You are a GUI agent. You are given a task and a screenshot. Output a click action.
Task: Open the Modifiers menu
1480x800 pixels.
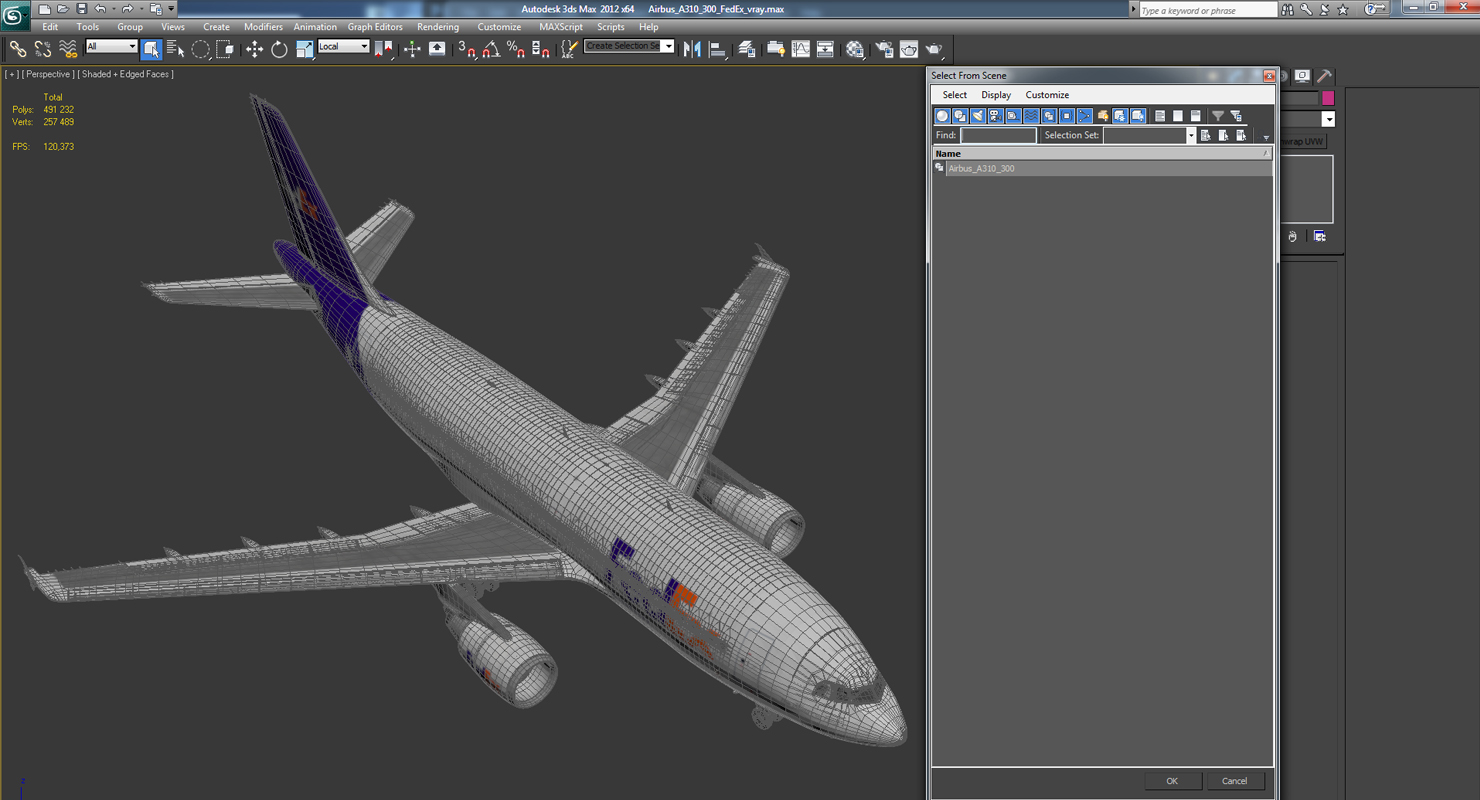(x=263, y=27)
